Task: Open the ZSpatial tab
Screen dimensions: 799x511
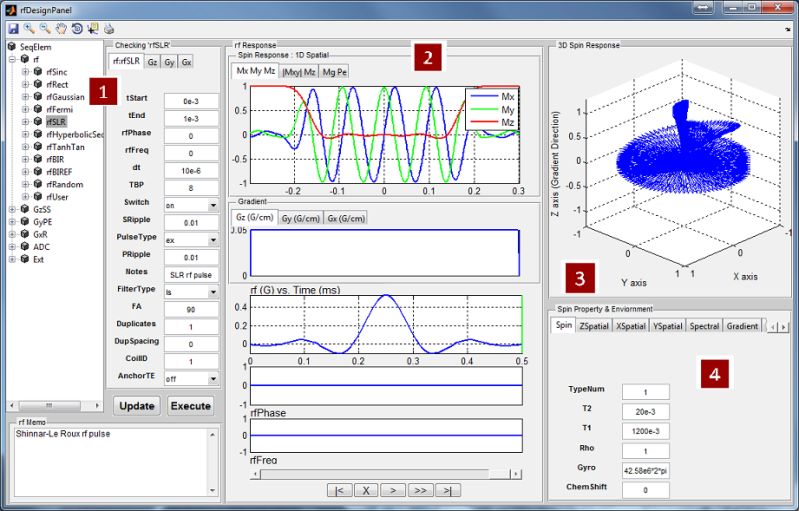Action: pyautogui.click(x=594, y=326)
